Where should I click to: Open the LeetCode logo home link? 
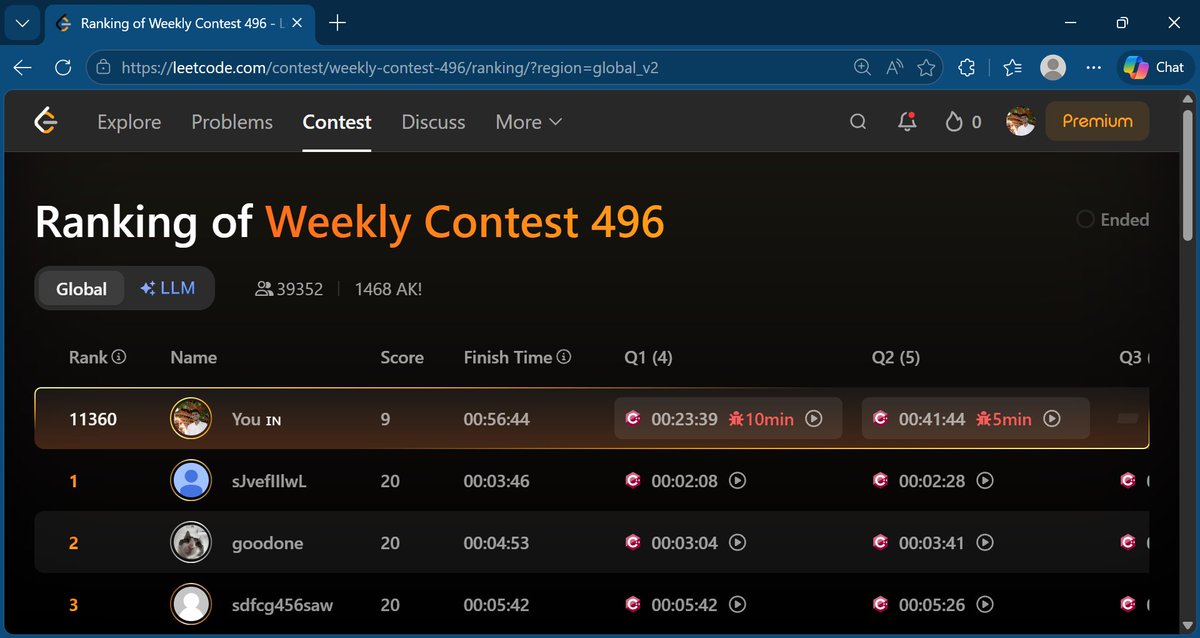[45, 122]
